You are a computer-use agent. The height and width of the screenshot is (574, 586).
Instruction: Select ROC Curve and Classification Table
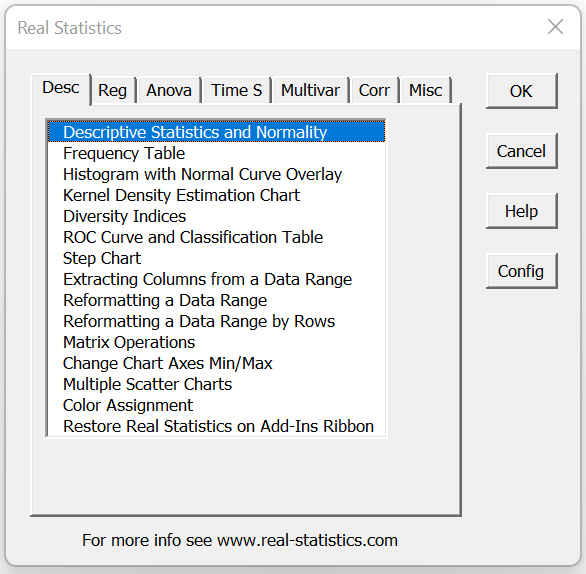click(x=217, y=237)
